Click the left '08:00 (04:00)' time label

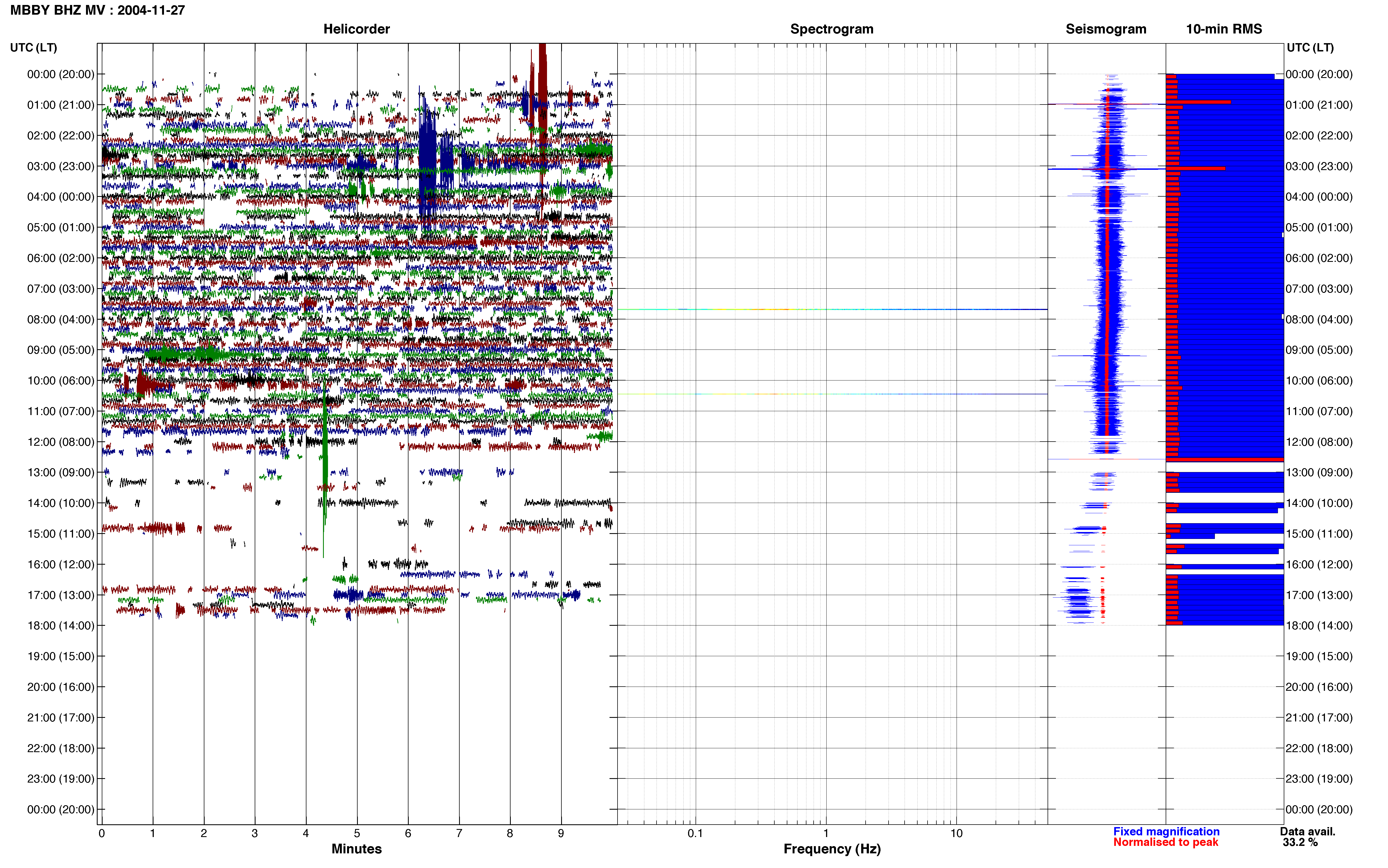tap(61, 320)
